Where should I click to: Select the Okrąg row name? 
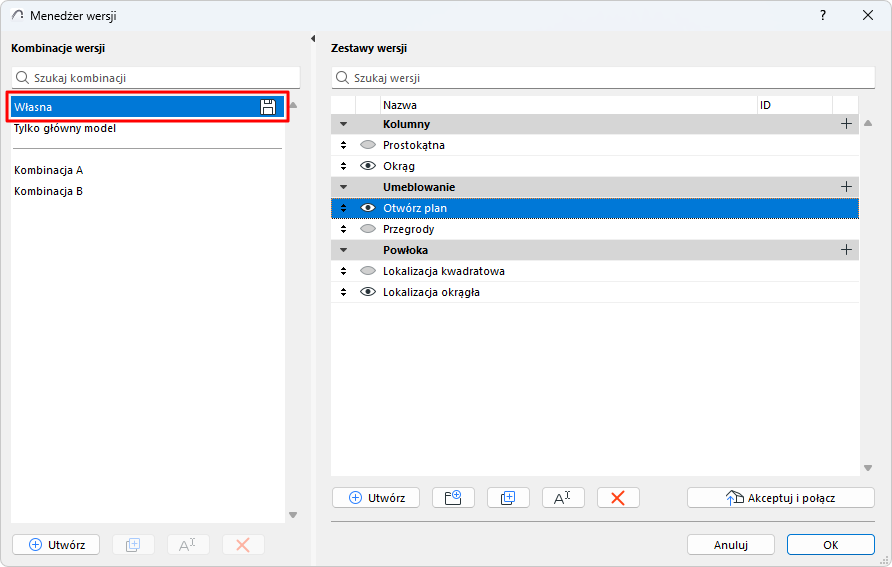(x=399, y=166)
